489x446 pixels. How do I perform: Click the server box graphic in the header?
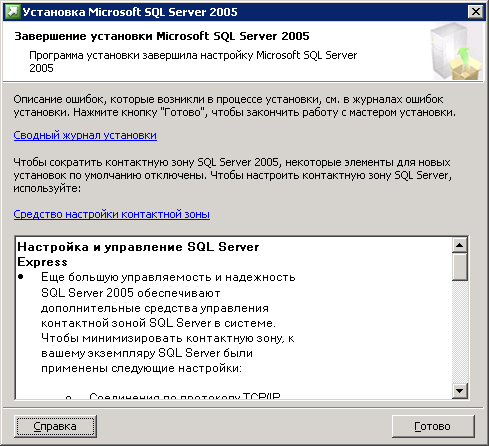pyautogui.click(x=456, y=52)
